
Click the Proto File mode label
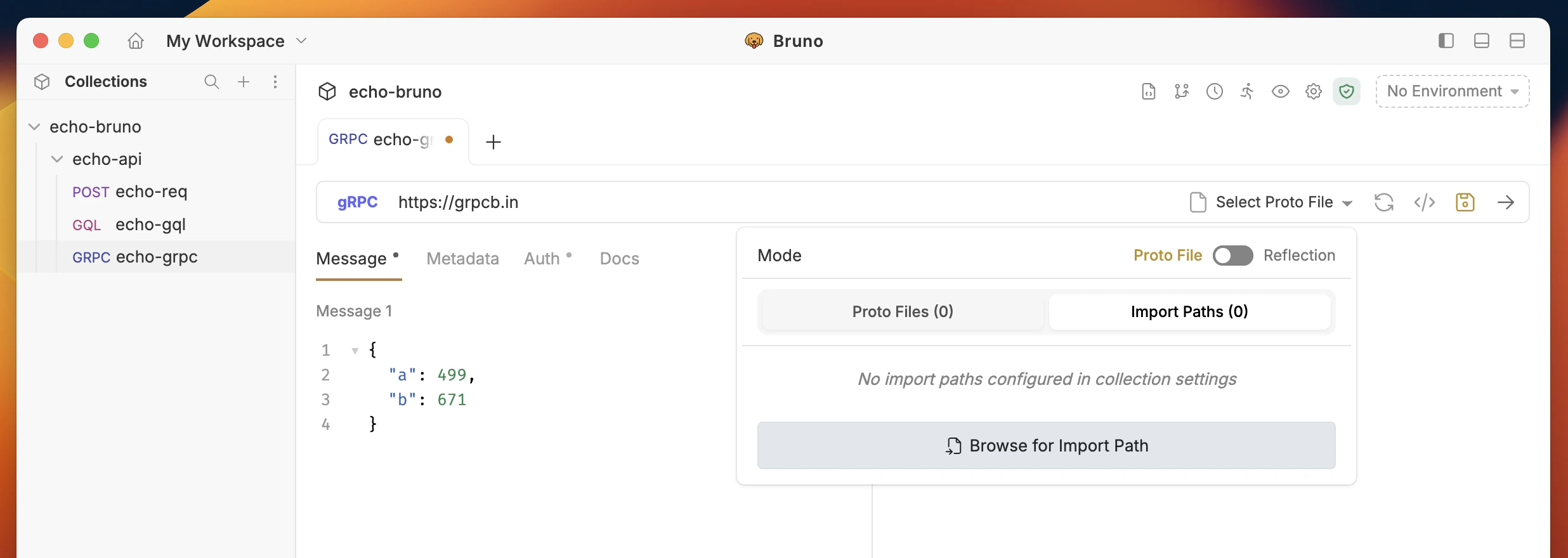1168,256
